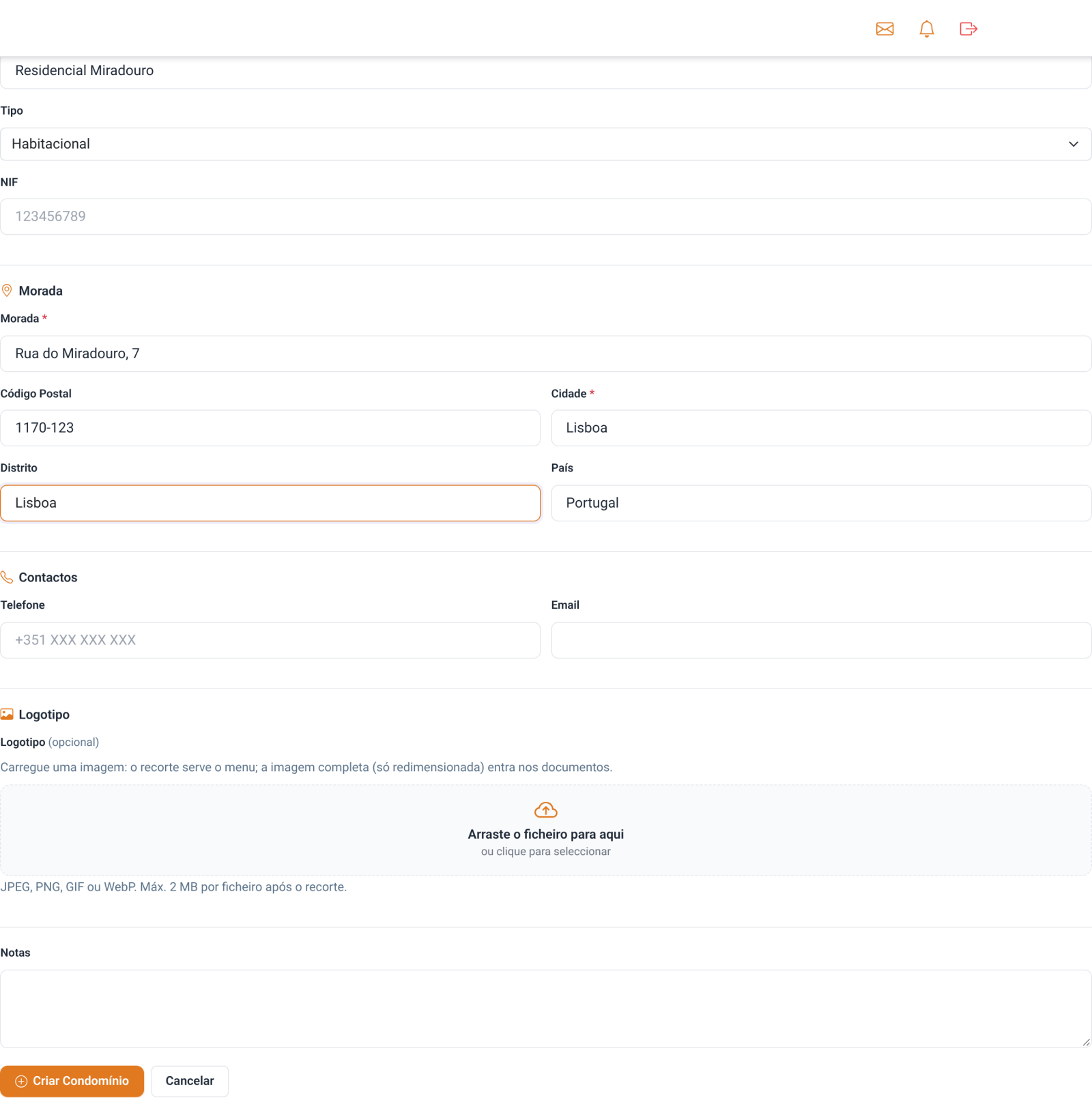1092x1098 pixels.
Task: Click the Código Postal label
Action: coord(35,394)
